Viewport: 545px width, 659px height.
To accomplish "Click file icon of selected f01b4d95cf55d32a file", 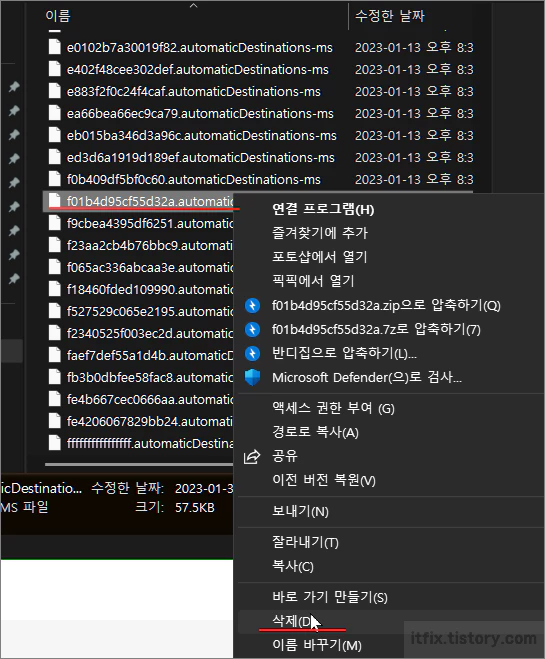I will (55, 201).
